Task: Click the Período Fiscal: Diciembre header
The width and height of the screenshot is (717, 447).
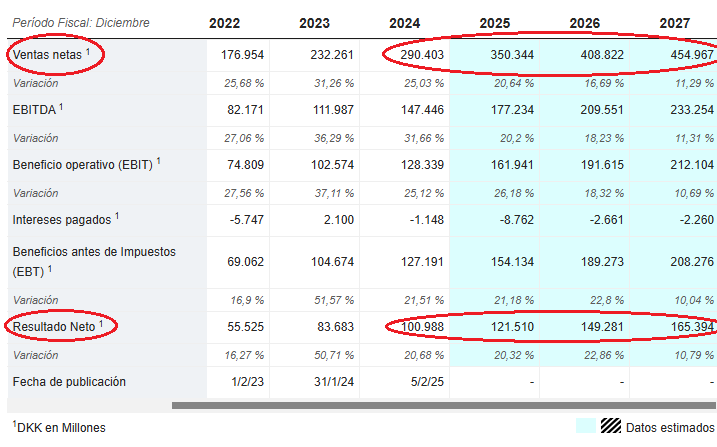Action: (x=82, y=21)
